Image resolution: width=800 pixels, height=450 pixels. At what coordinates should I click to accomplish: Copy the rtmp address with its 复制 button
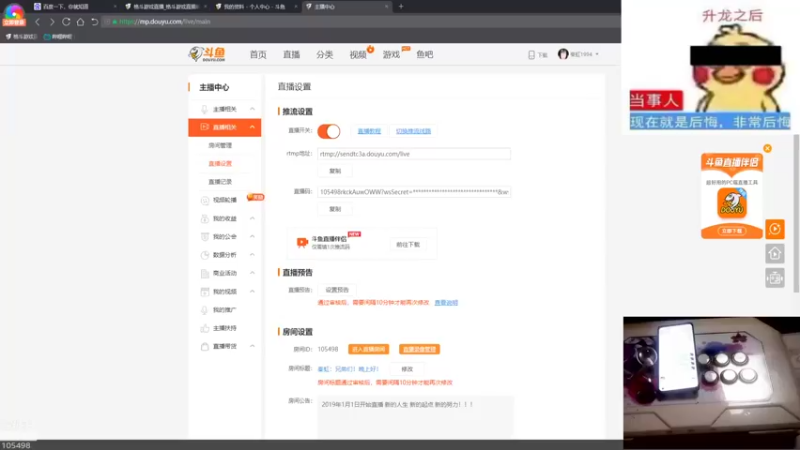[335, 171]
